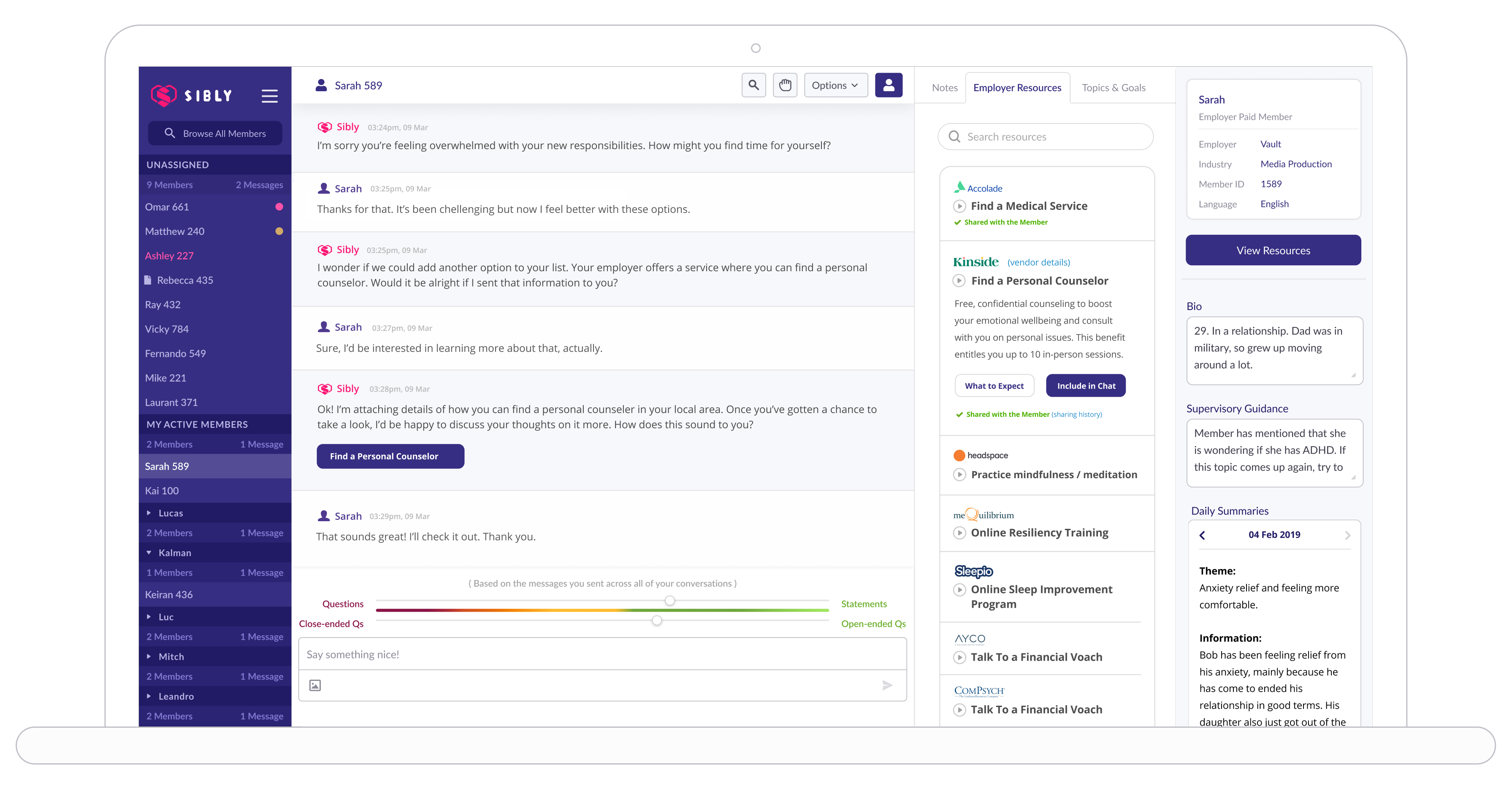Open the hamburger menu in Sibly sidebar
This screenshot has width=1512, height=789.
click(x=269, y=96)
